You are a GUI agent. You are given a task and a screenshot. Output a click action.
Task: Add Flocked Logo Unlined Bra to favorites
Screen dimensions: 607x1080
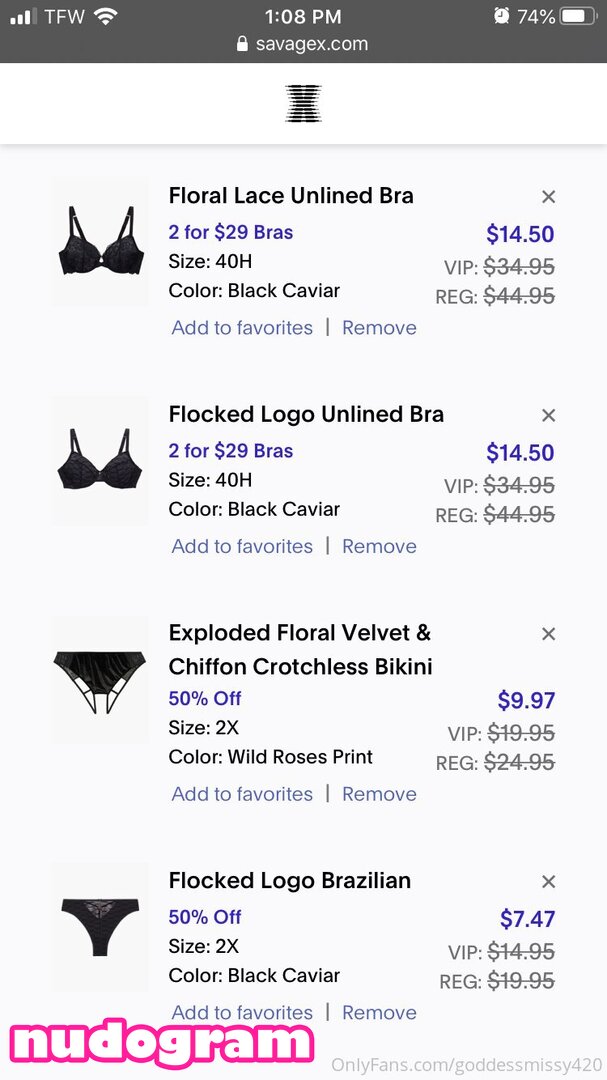242,546
